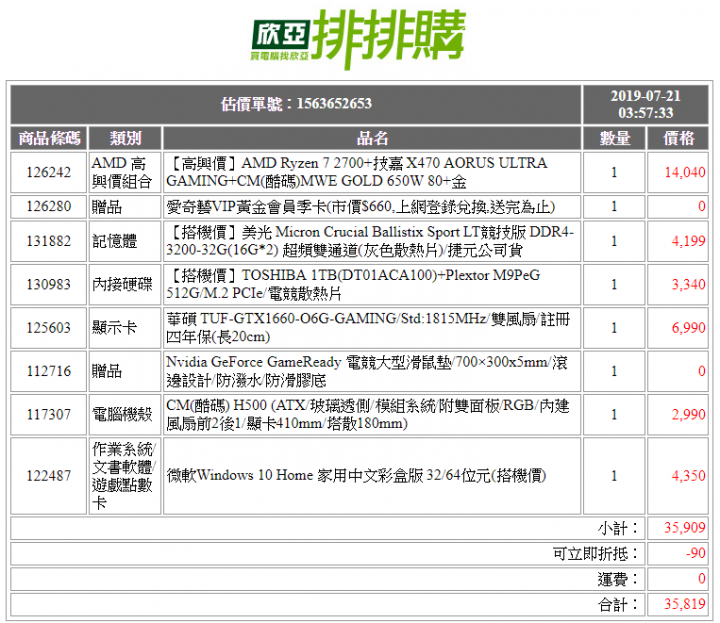Select category AMD 高興價組合
The image size is (720, 623).
click(122, 173)
